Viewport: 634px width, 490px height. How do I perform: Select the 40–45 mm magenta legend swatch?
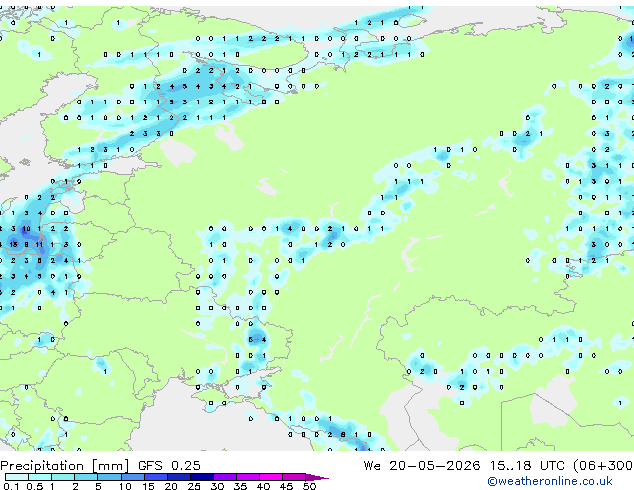tap(271, 477)
